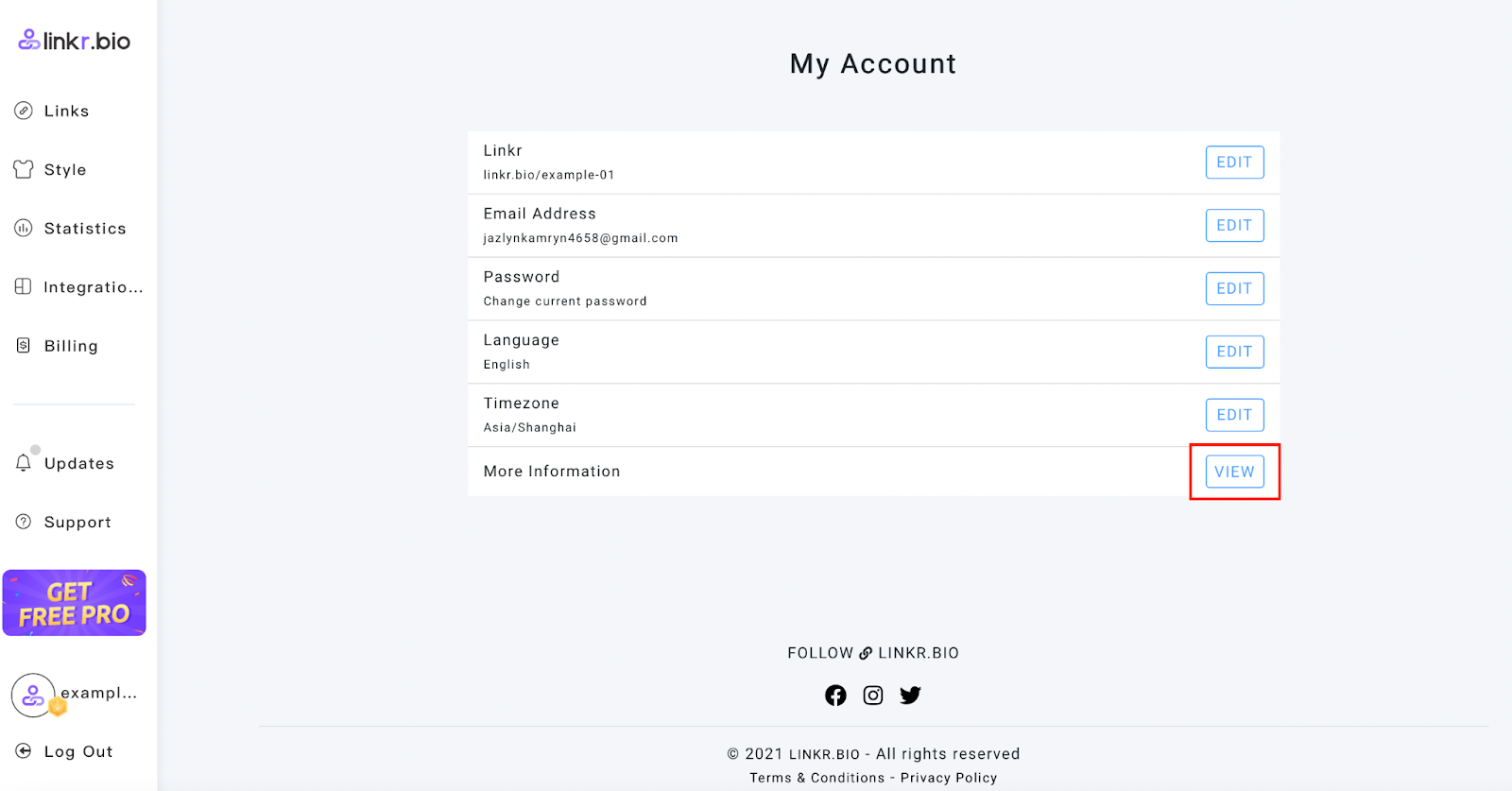Open the Privacy Policy link
Viewport: 1512px width, 791px height.
[x=948, y=778]
